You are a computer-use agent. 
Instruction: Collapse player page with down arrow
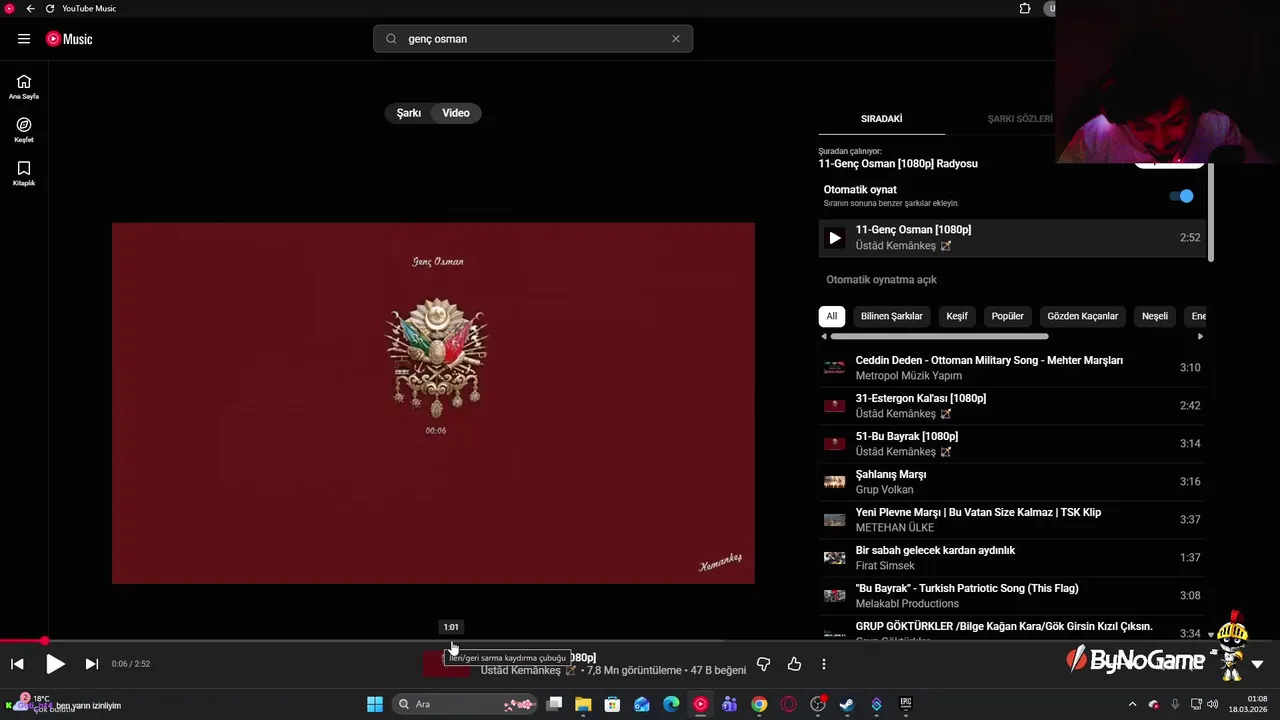coord(1257,664)
